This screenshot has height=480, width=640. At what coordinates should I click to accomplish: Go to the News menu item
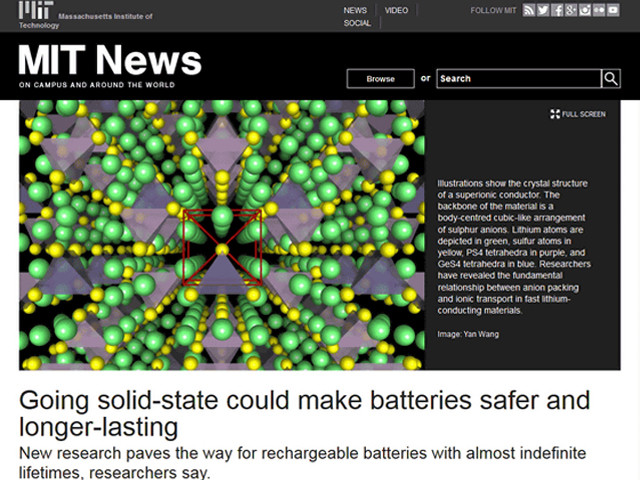click(x=355, y=10)
